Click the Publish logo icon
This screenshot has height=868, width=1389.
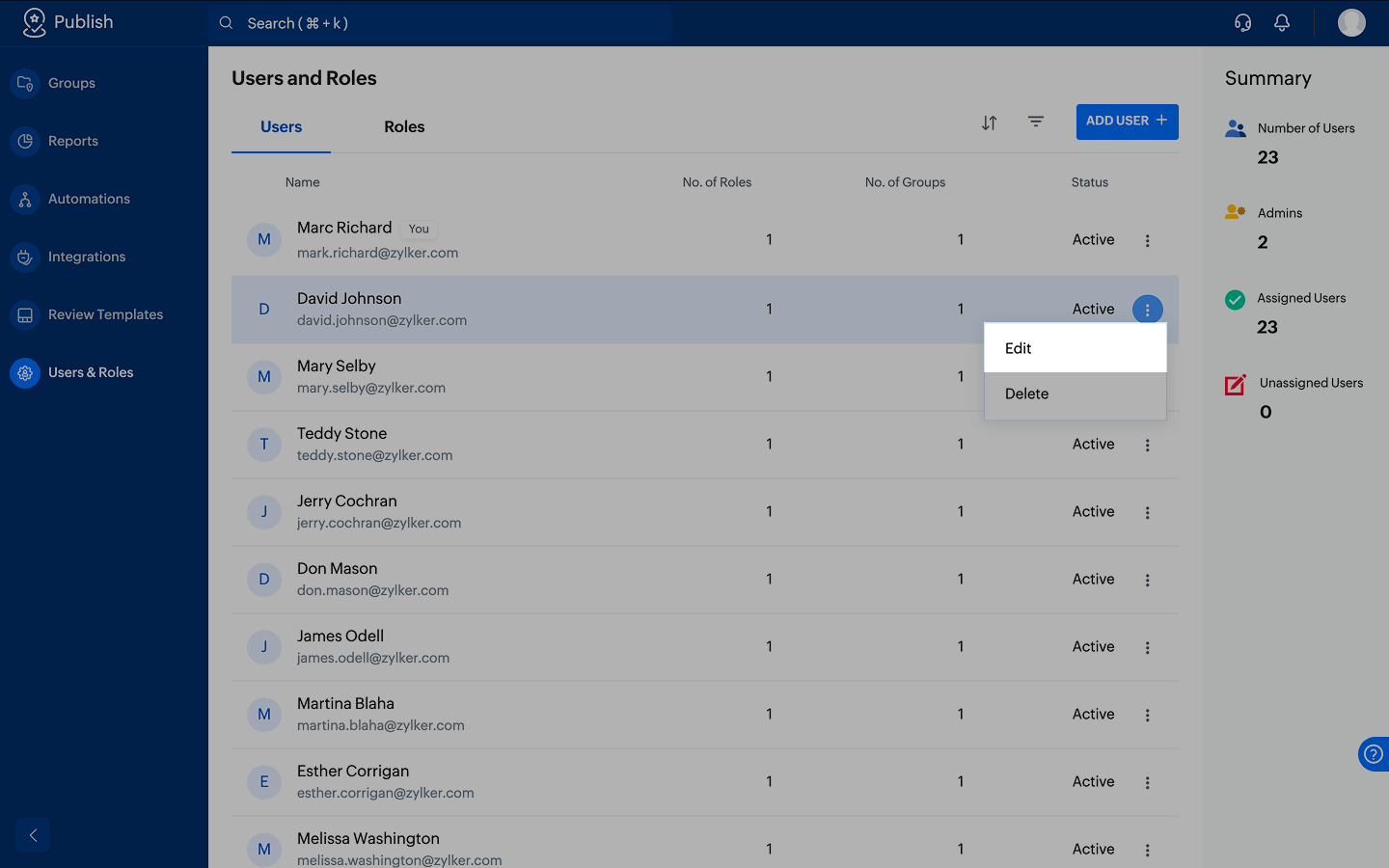coord(34,22)
